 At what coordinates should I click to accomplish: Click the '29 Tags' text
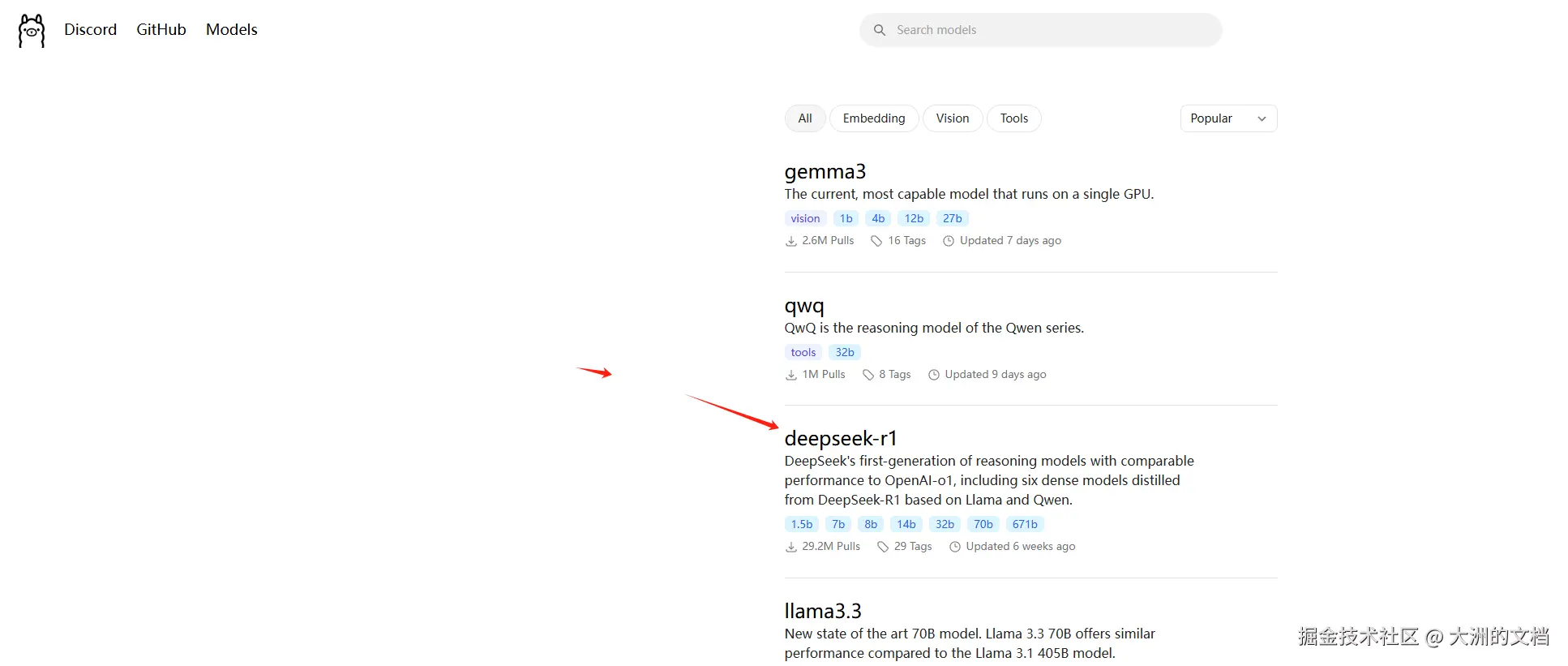pos(913,547)
